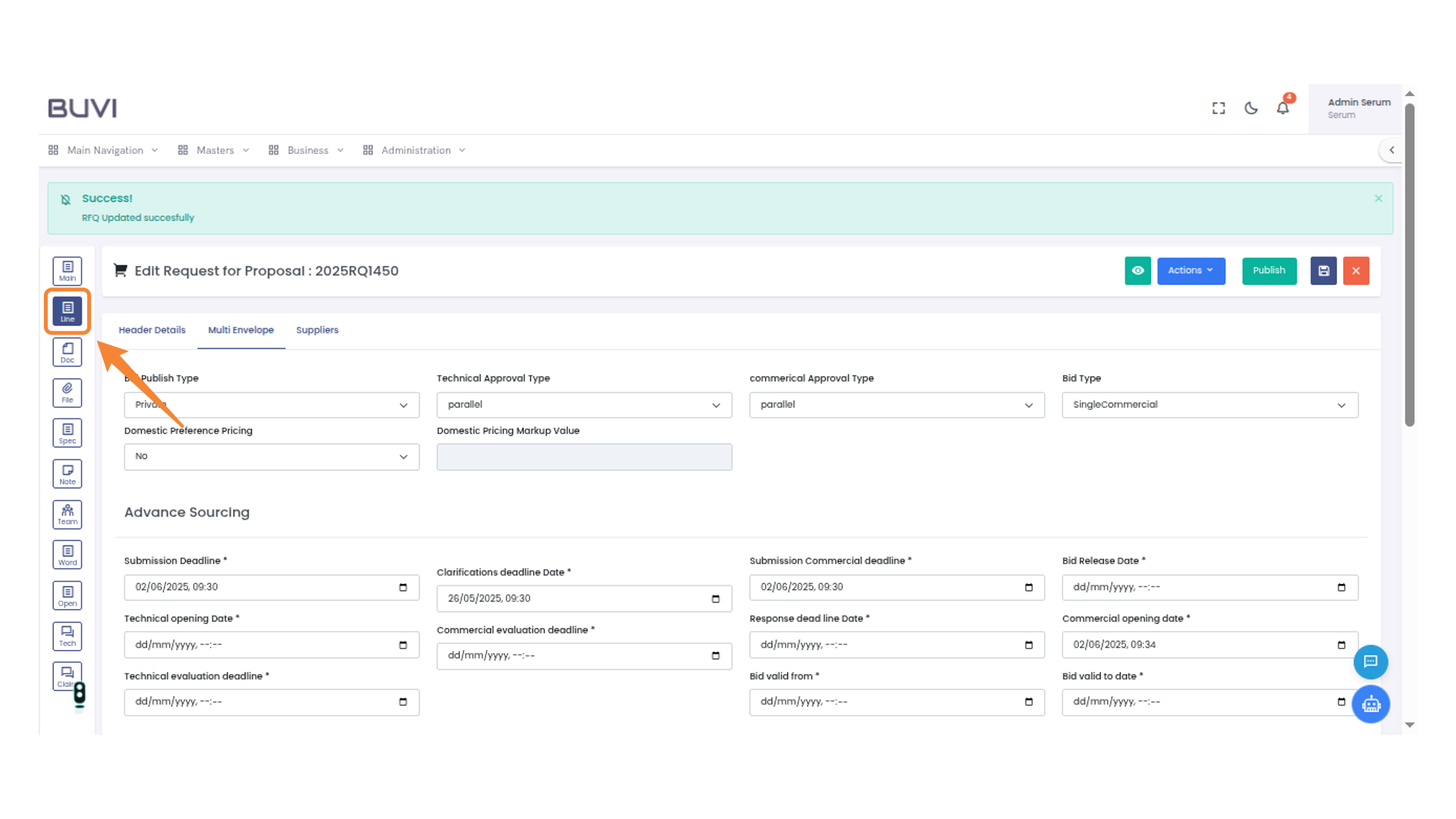Open the Team sidebar icon
The image size is (1456, 819).
pyautogui.click(x=67, y=514)
